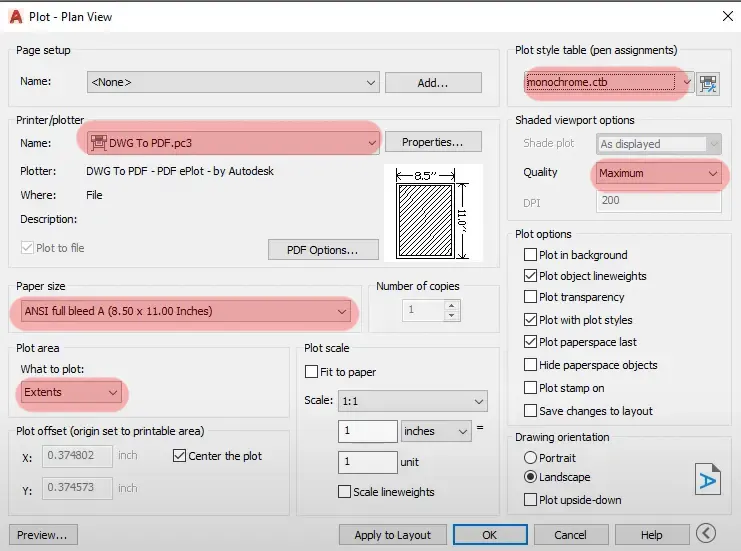Click the Preview button
Image resolution: width=741 pixels, height=551 pixels.
coord(43,535)
